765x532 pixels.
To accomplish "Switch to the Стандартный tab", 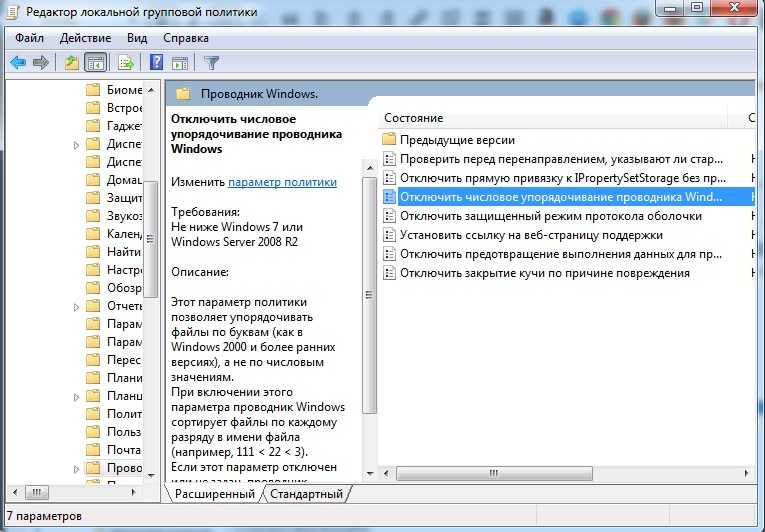I will pyautogui.click(x=306, y=494).
